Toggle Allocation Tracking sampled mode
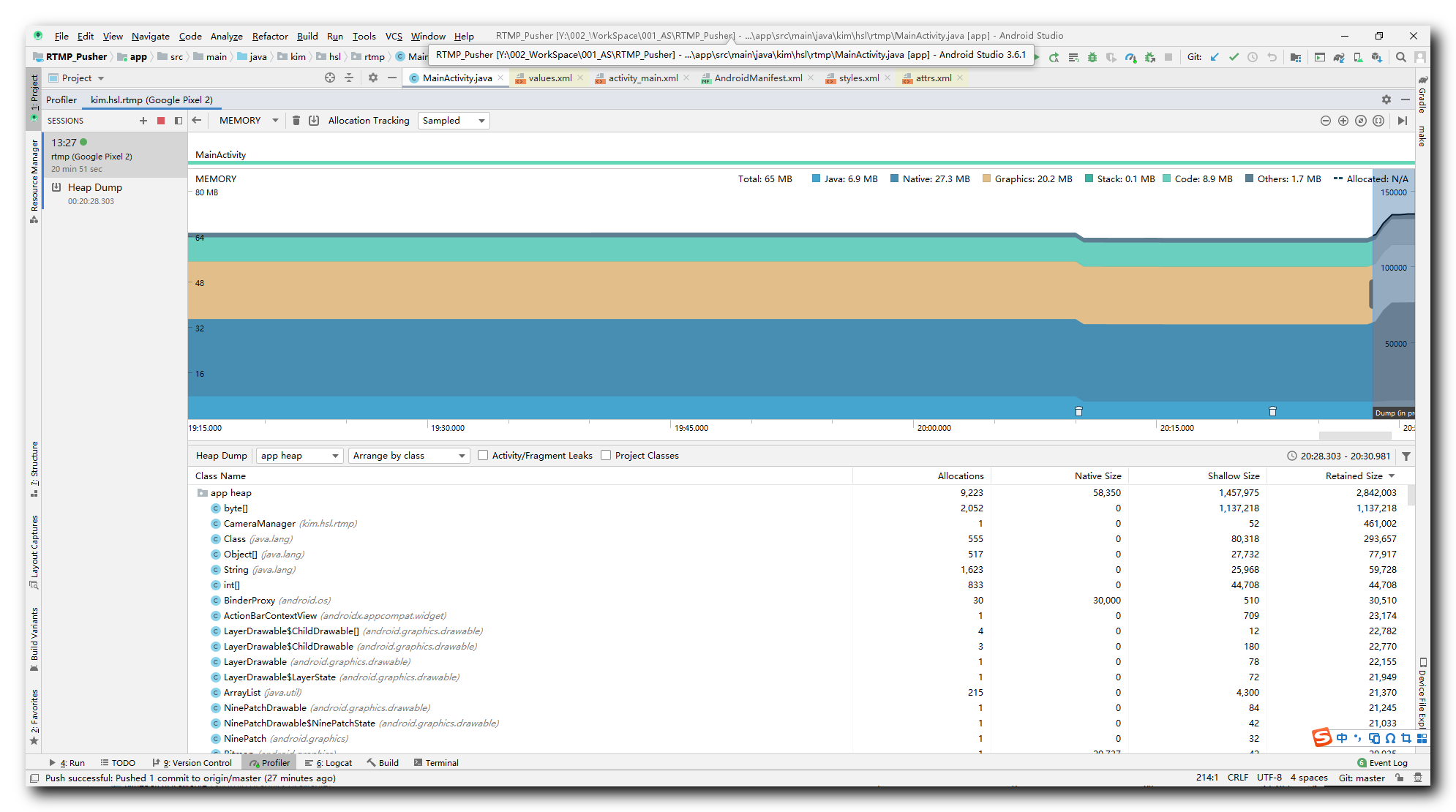 [x=454, y=119]
